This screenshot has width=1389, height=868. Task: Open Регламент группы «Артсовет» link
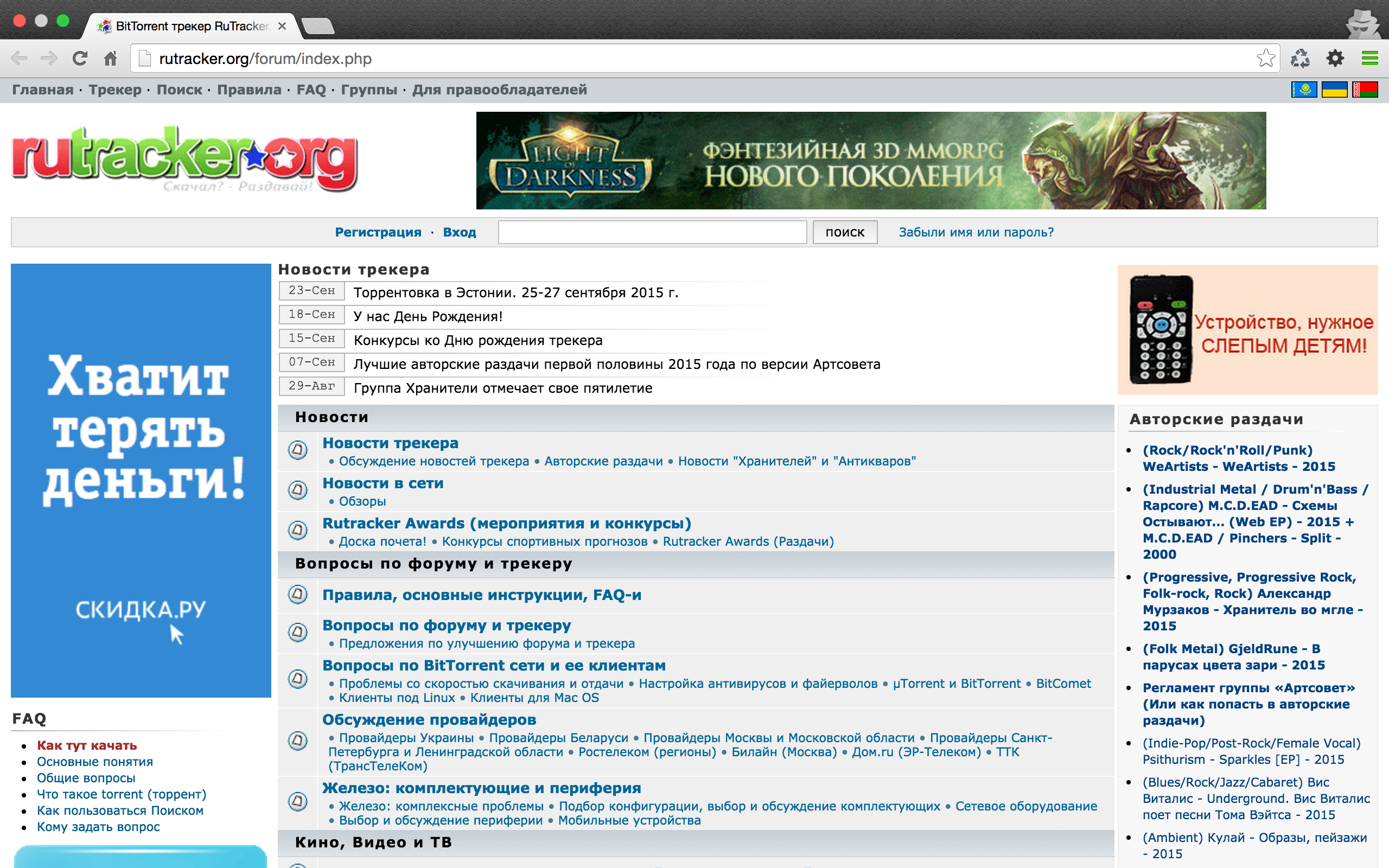1249,704
